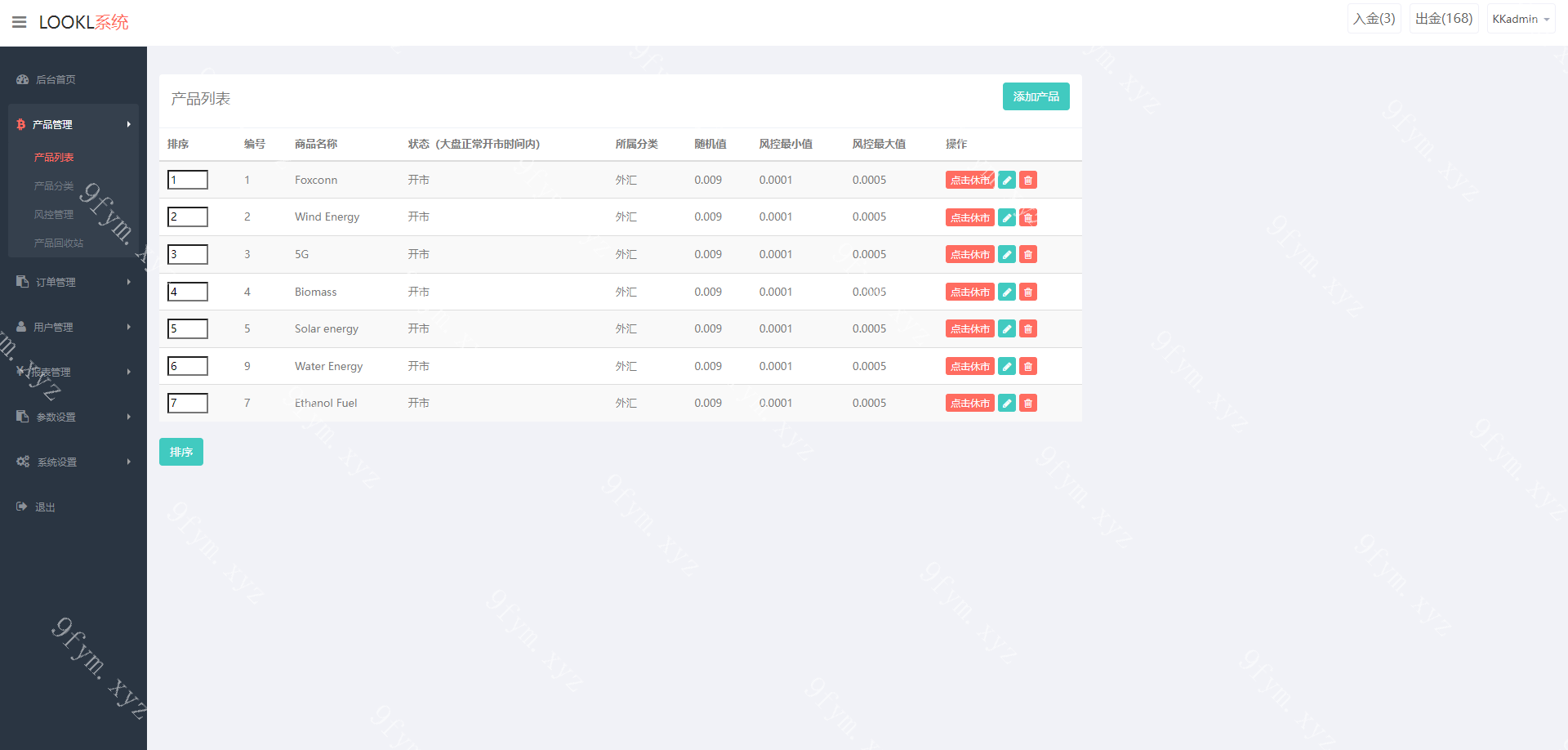
Task: Click the 产品列表 panel heading
Action: (201, 99)
